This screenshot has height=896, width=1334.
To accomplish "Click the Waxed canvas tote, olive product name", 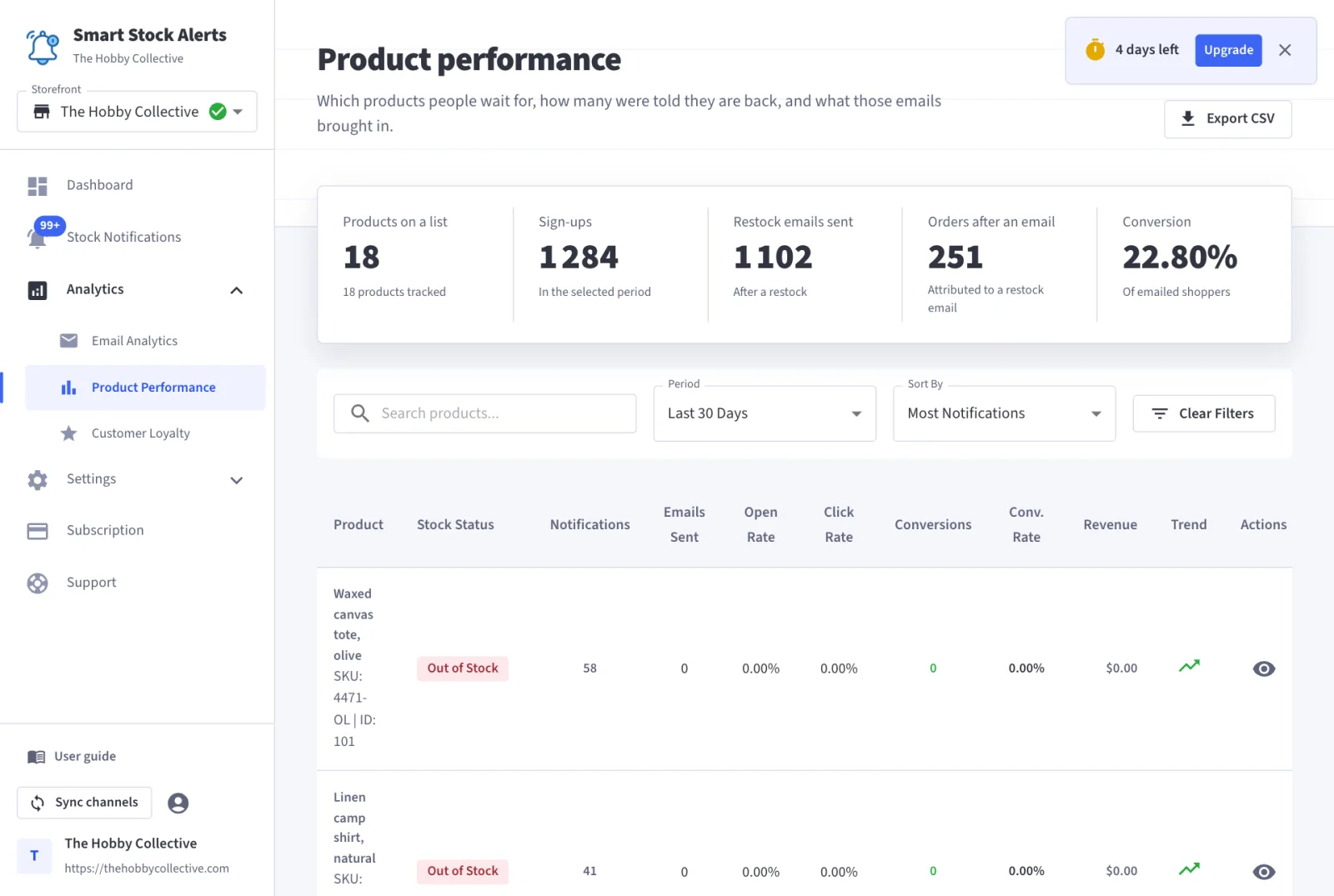I will tap(354, 625).
